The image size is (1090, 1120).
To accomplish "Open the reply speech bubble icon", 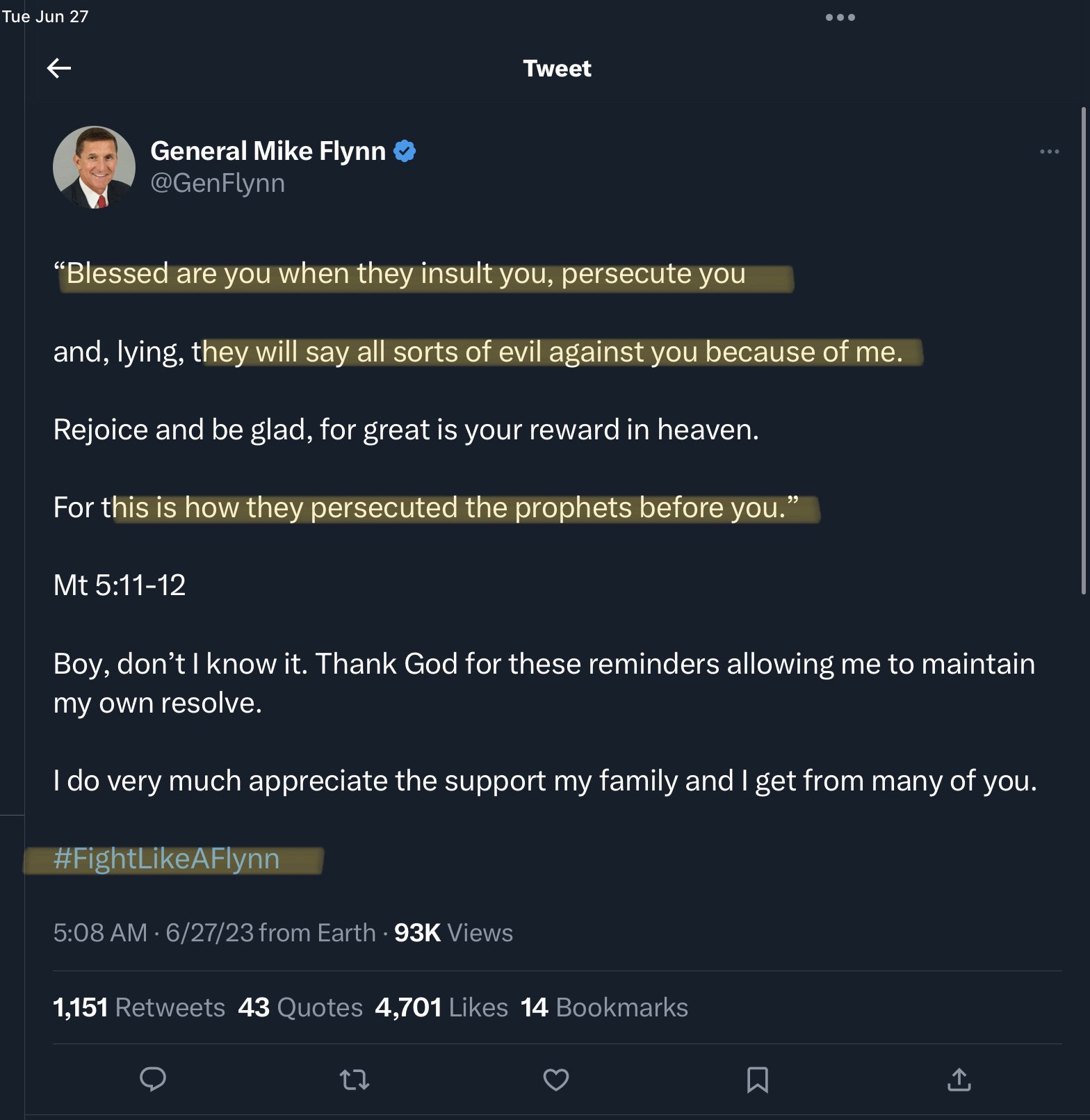I will tap(153, 1078).
